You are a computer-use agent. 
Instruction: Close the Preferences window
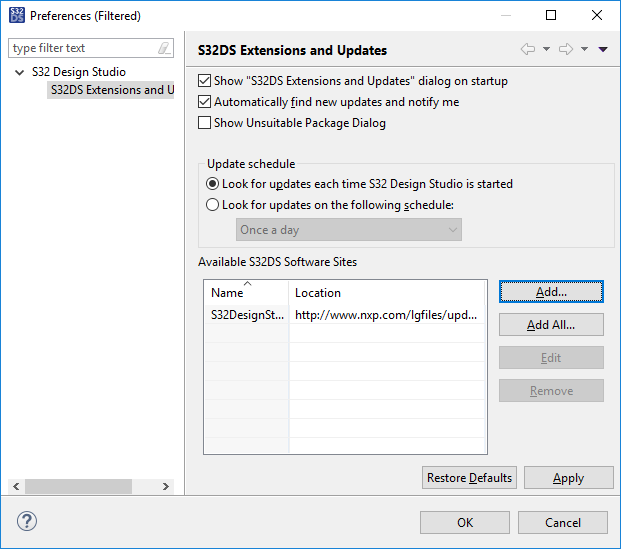[x=596, y=15]
